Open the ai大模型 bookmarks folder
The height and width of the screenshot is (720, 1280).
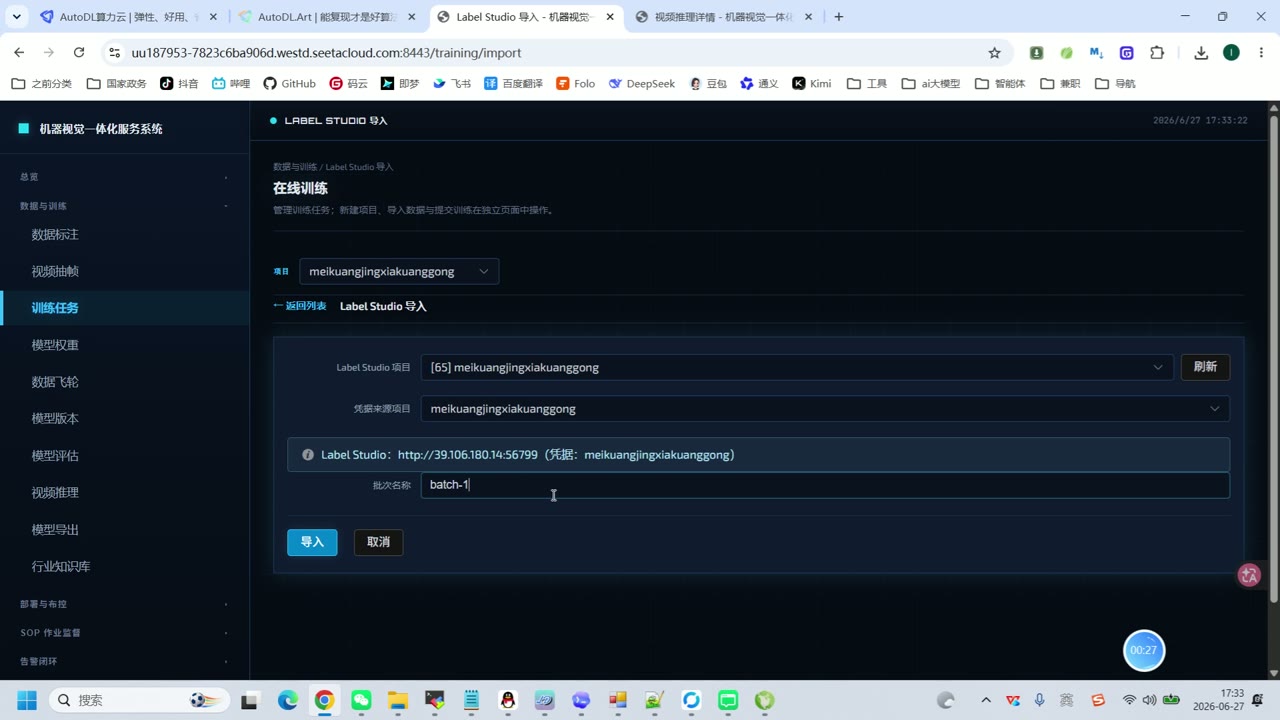(x=930, y=83)
